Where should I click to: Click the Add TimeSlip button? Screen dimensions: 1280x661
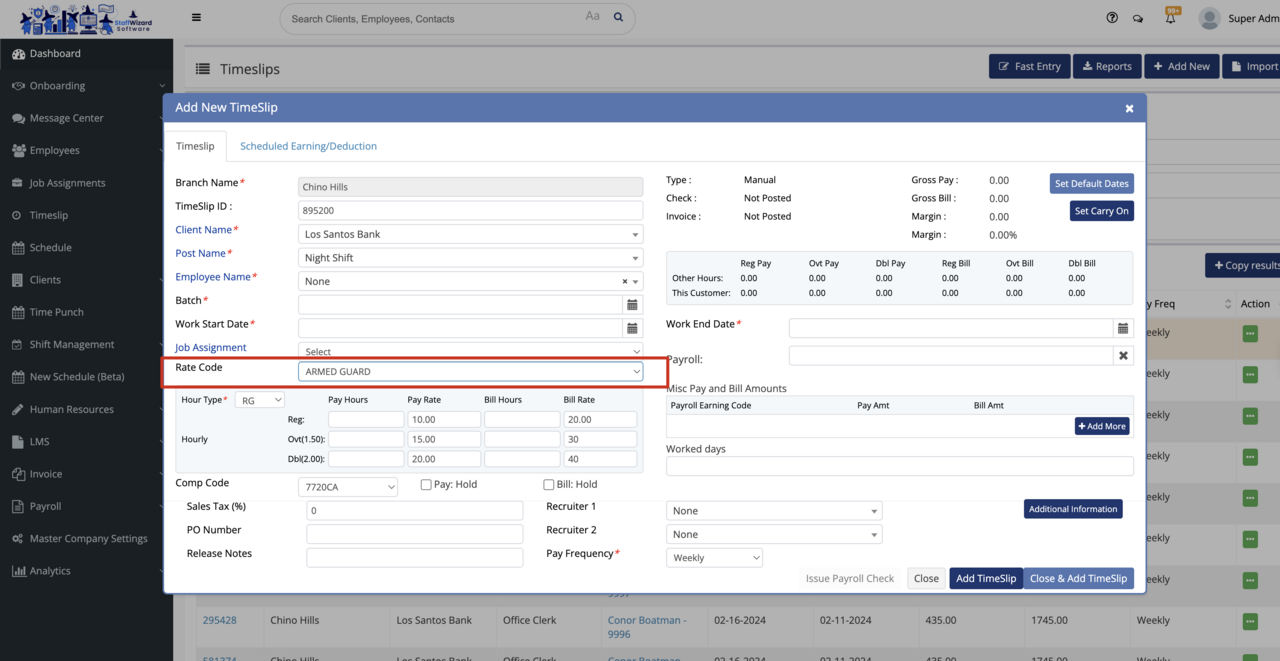(x=985, y=579)
